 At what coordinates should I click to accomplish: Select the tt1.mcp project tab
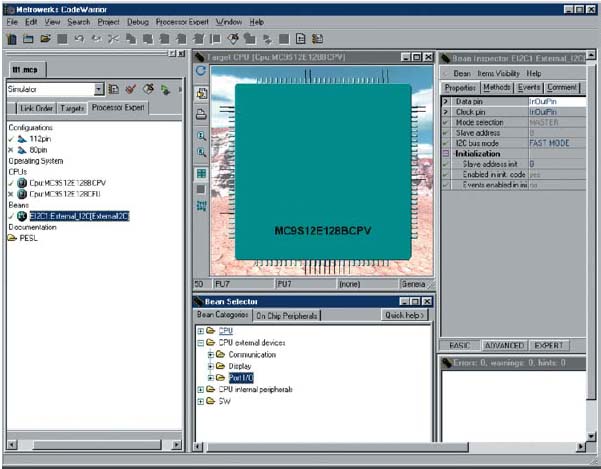pyautogui.click(x=25, y=69)
